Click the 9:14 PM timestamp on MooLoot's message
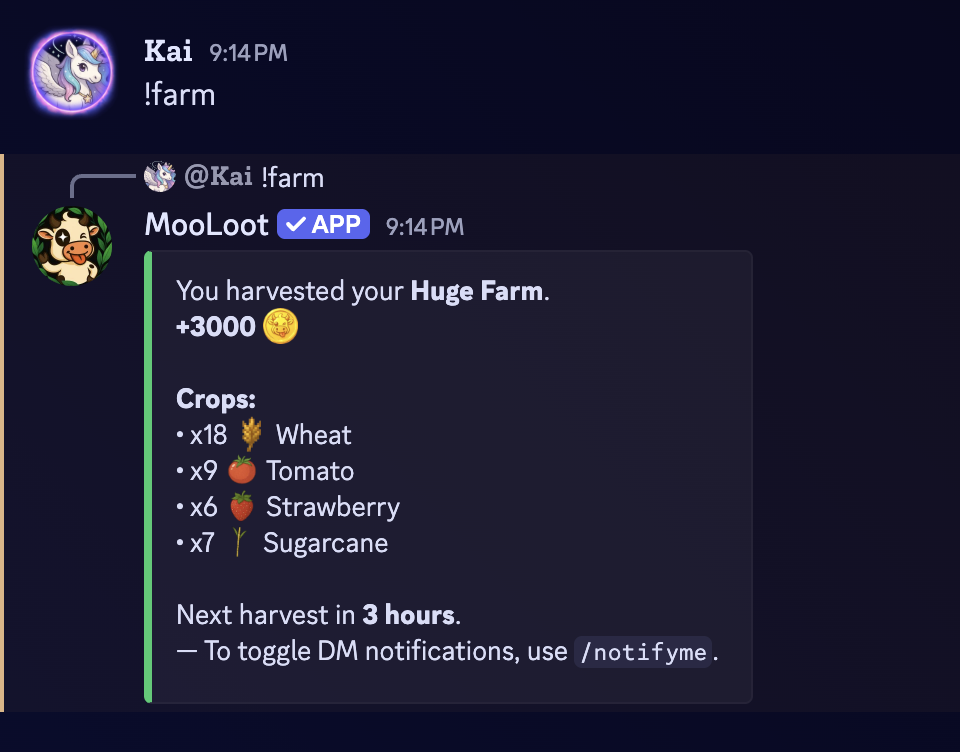Screen dimensions: 960x752 coord(424,226)
